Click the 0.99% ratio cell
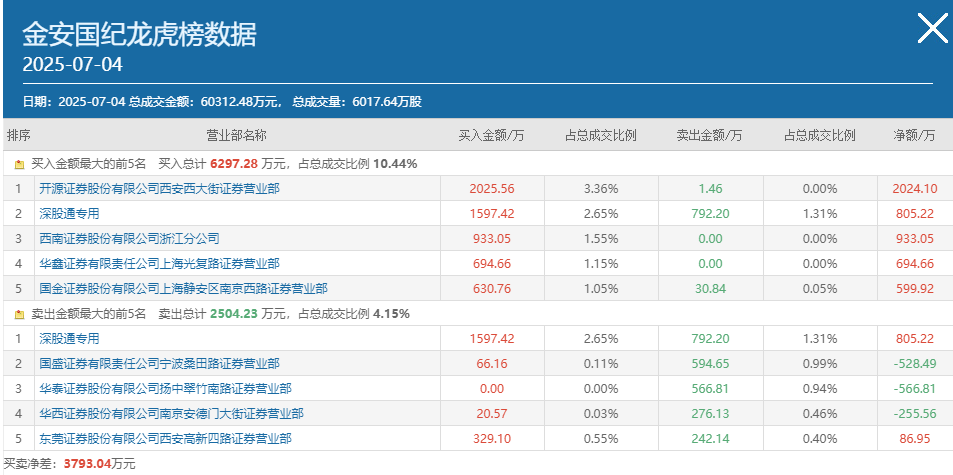Viewport: 953px width, 475px height. [819, 364]
